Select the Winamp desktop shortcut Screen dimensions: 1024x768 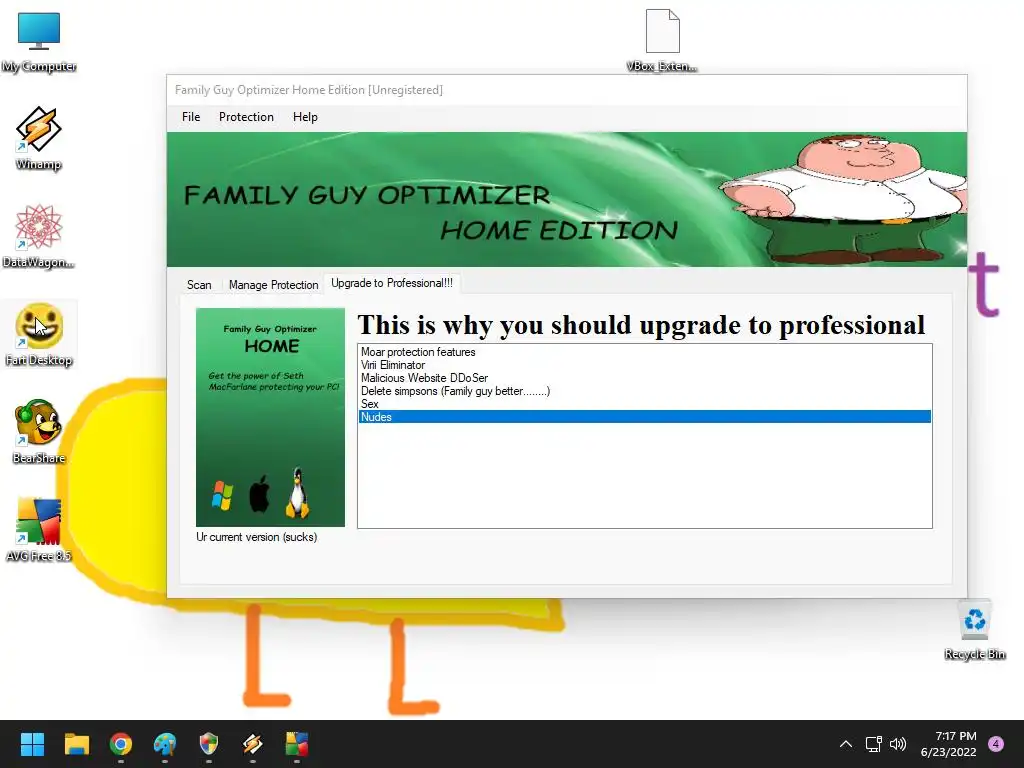point(39,138)
